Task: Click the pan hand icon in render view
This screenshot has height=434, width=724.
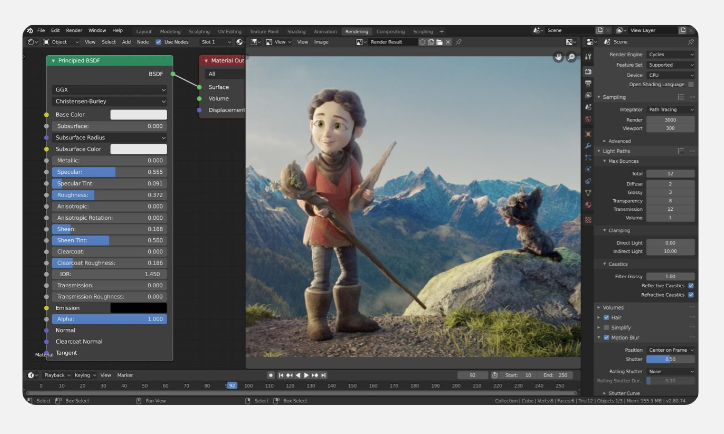Action: (558, 57)
